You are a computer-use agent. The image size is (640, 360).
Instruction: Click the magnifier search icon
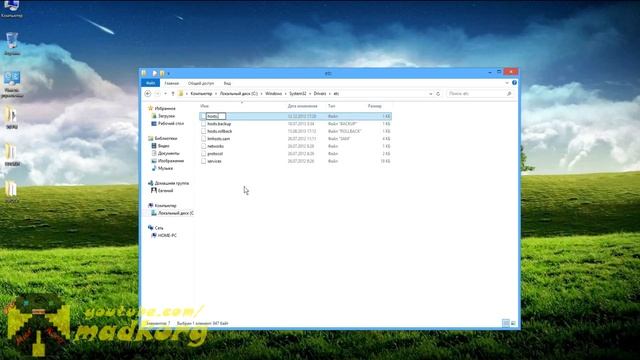[x=509, y=93]
